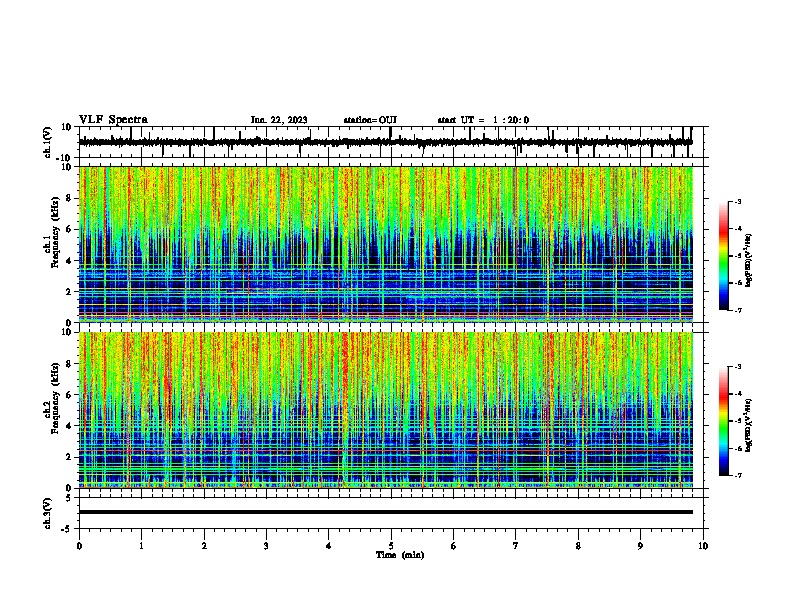Click the ch.1(V) voltage waveform trace
792x612 pixels.
point(385,142)
